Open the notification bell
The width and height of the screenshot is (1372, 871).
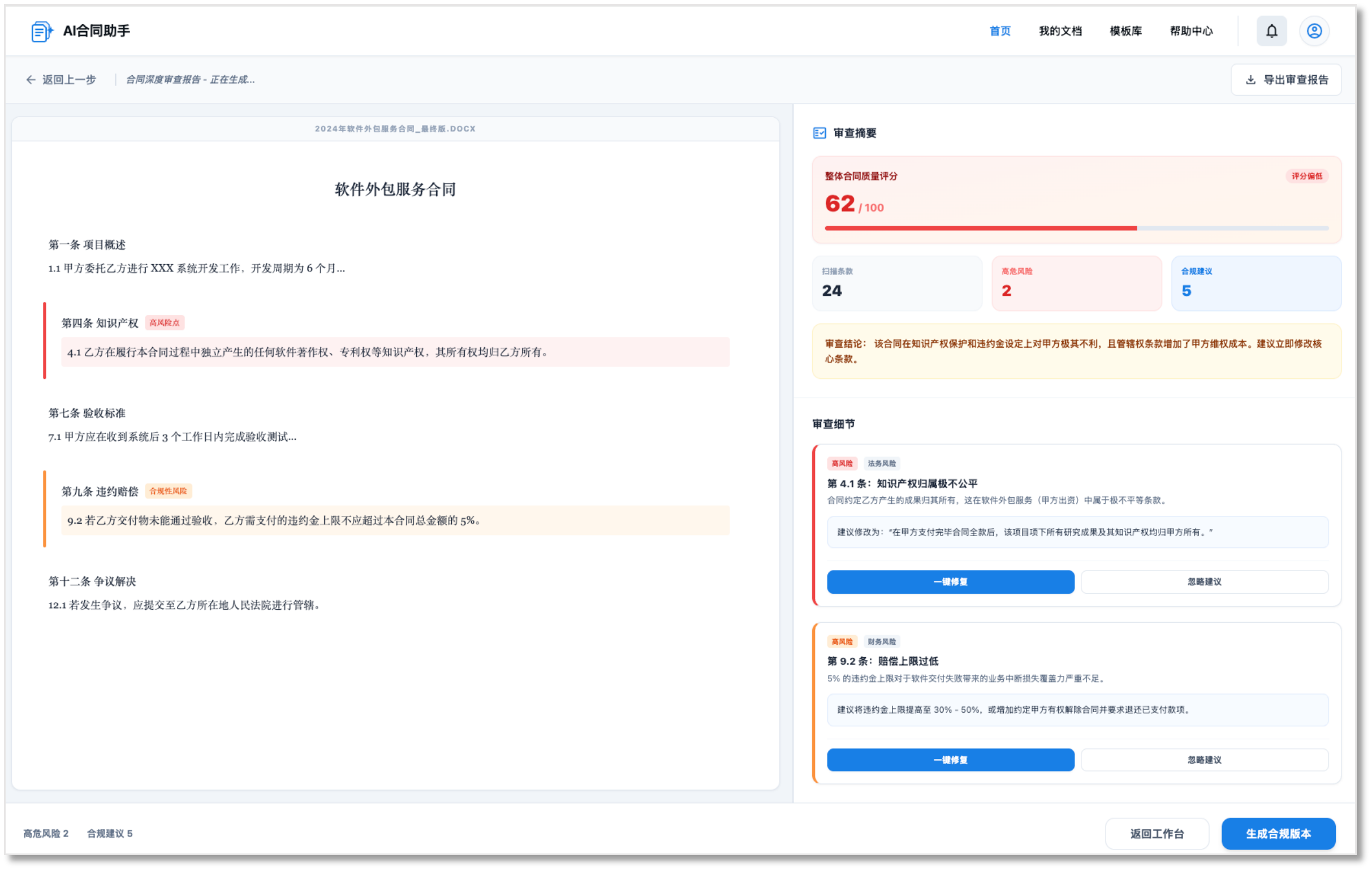click(1271, 31)
